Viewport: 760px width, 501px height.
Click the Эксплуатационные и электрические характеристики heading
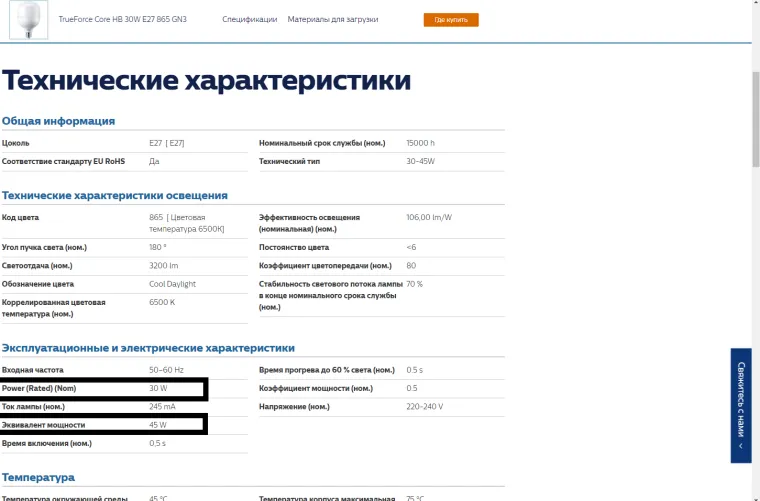(148, 348)
